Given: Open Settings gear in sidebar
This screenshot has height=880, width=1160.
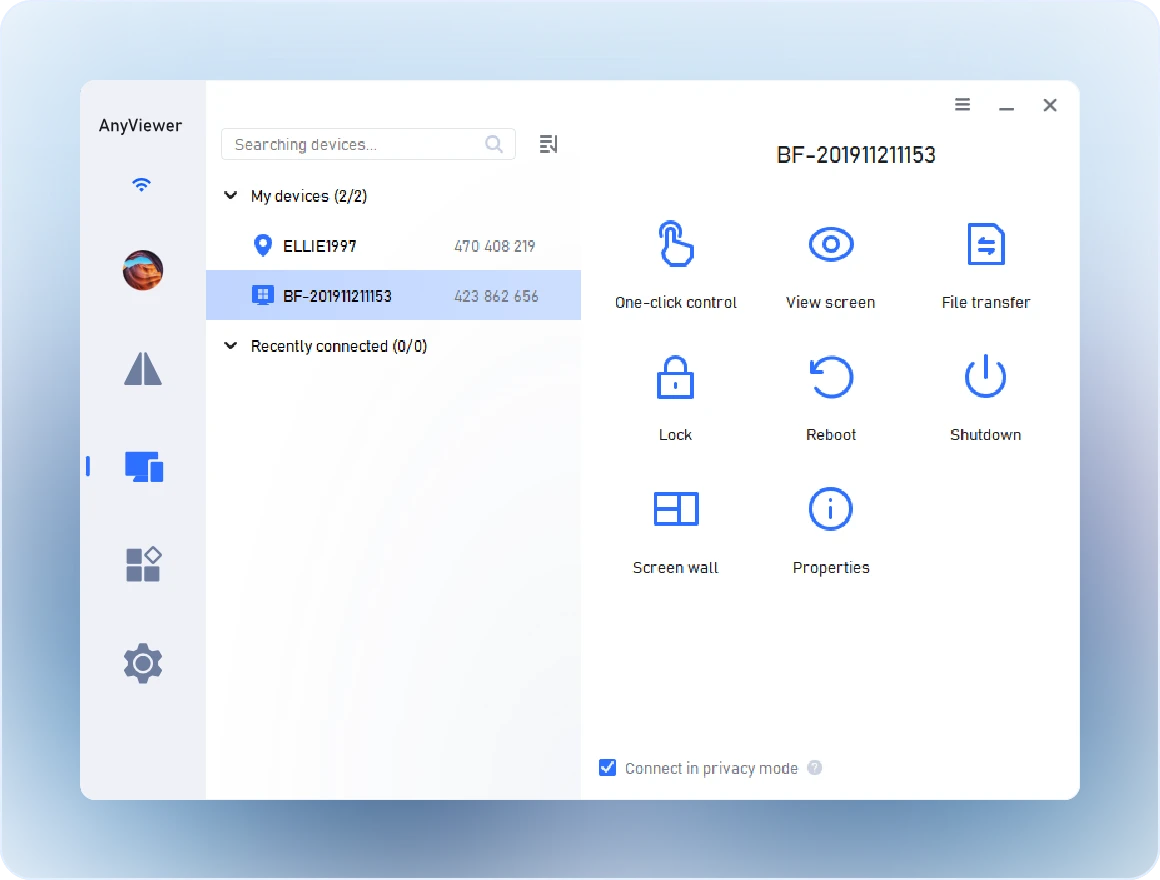Looking at the screenshot, I should coord(143,663).
